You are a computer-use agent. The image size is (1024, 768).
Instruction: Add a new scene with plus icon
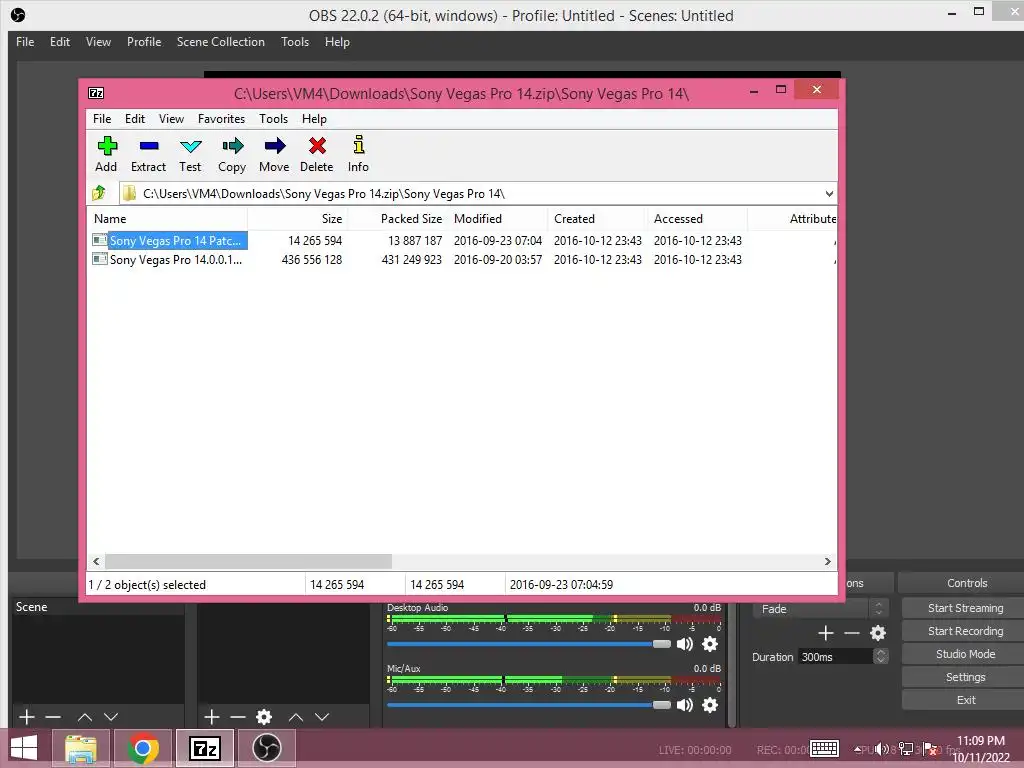27,717
